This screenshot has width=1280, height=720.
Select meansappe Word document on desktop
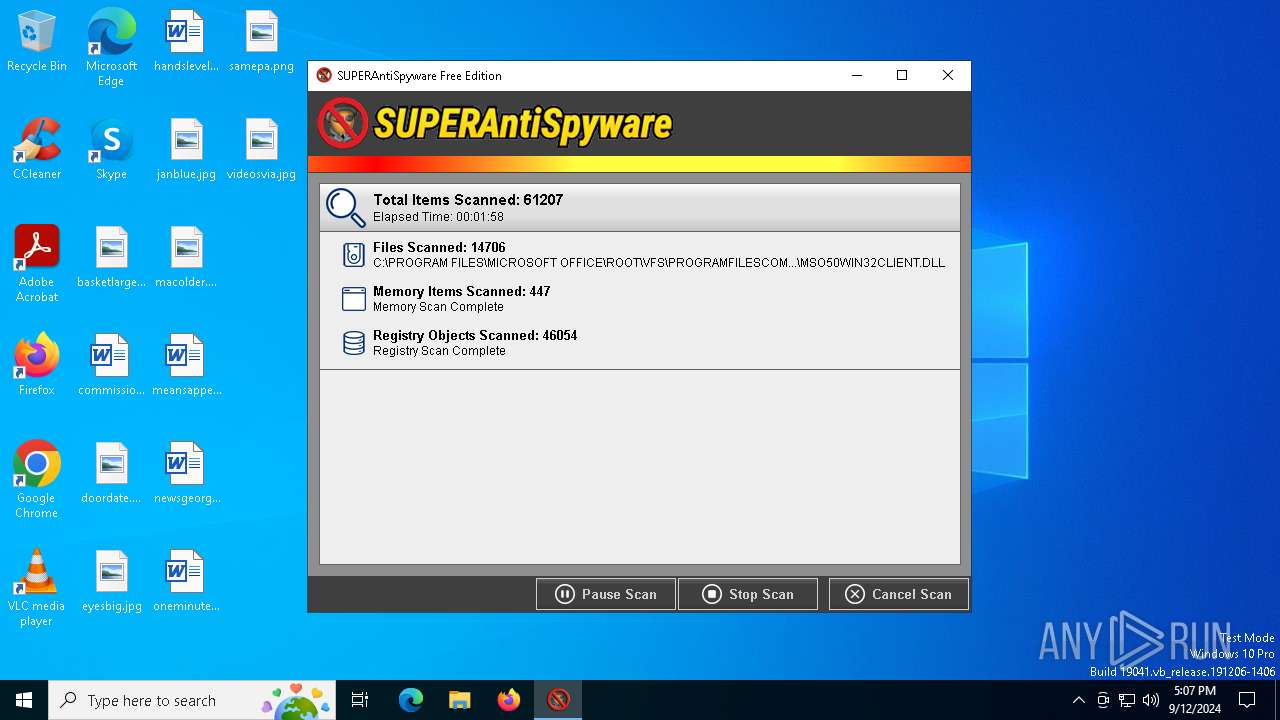click(186, 366)
